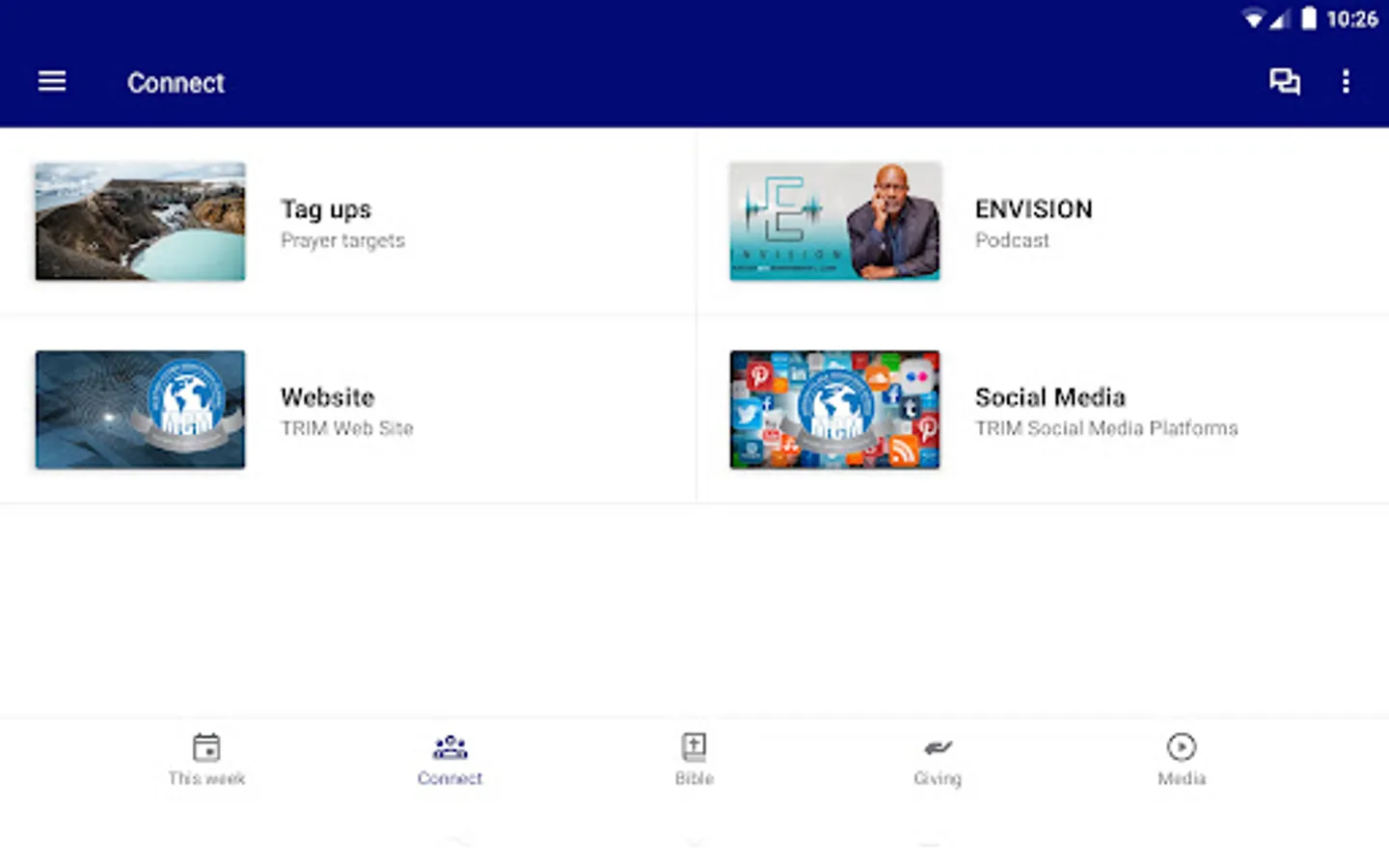Tap the Bible book icon
Image resolution: width=1389 pixels, height=868 pixels.
tap(694, 746)
